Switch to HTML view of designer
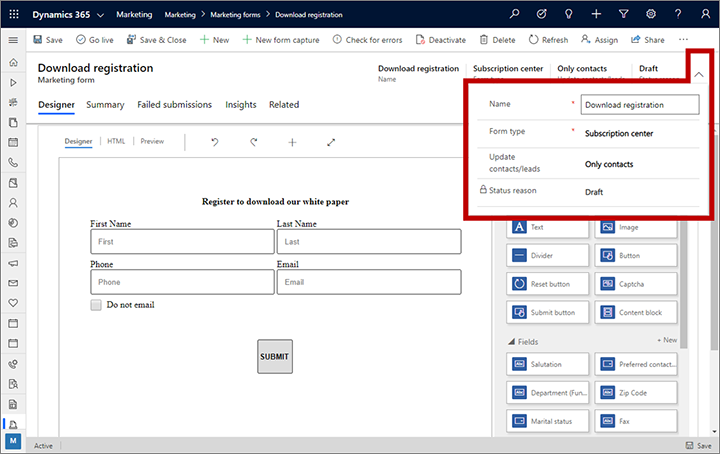The width and height of the screenshot is (720, 454). [116, 142]
